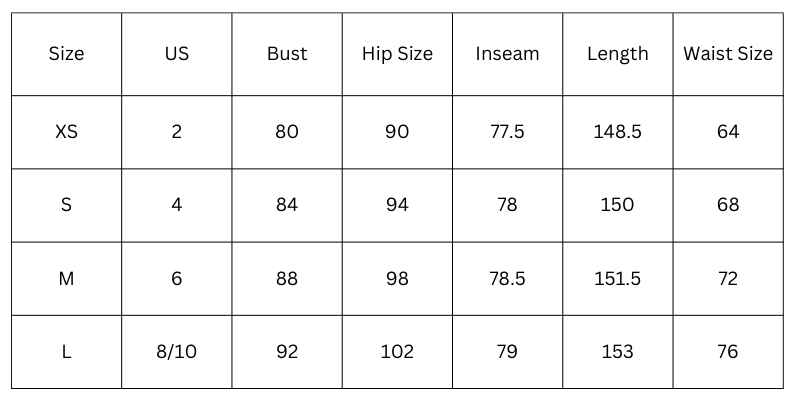
Task: Click the Size column header
Action: coord(66,54)
